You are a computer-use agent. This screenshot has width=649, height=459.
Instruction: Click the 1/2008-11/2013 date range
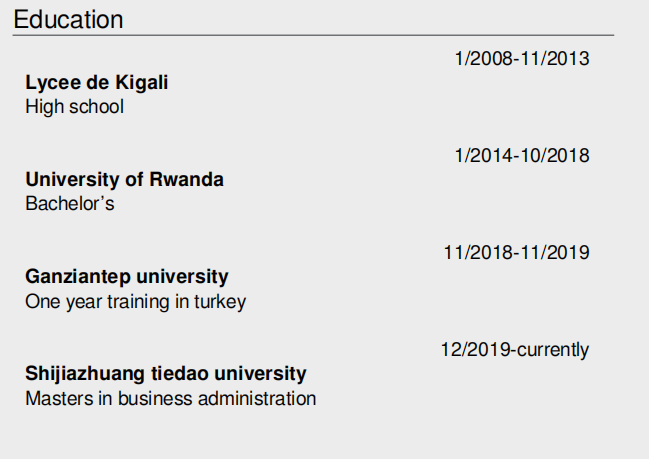(x=521, y=59)
